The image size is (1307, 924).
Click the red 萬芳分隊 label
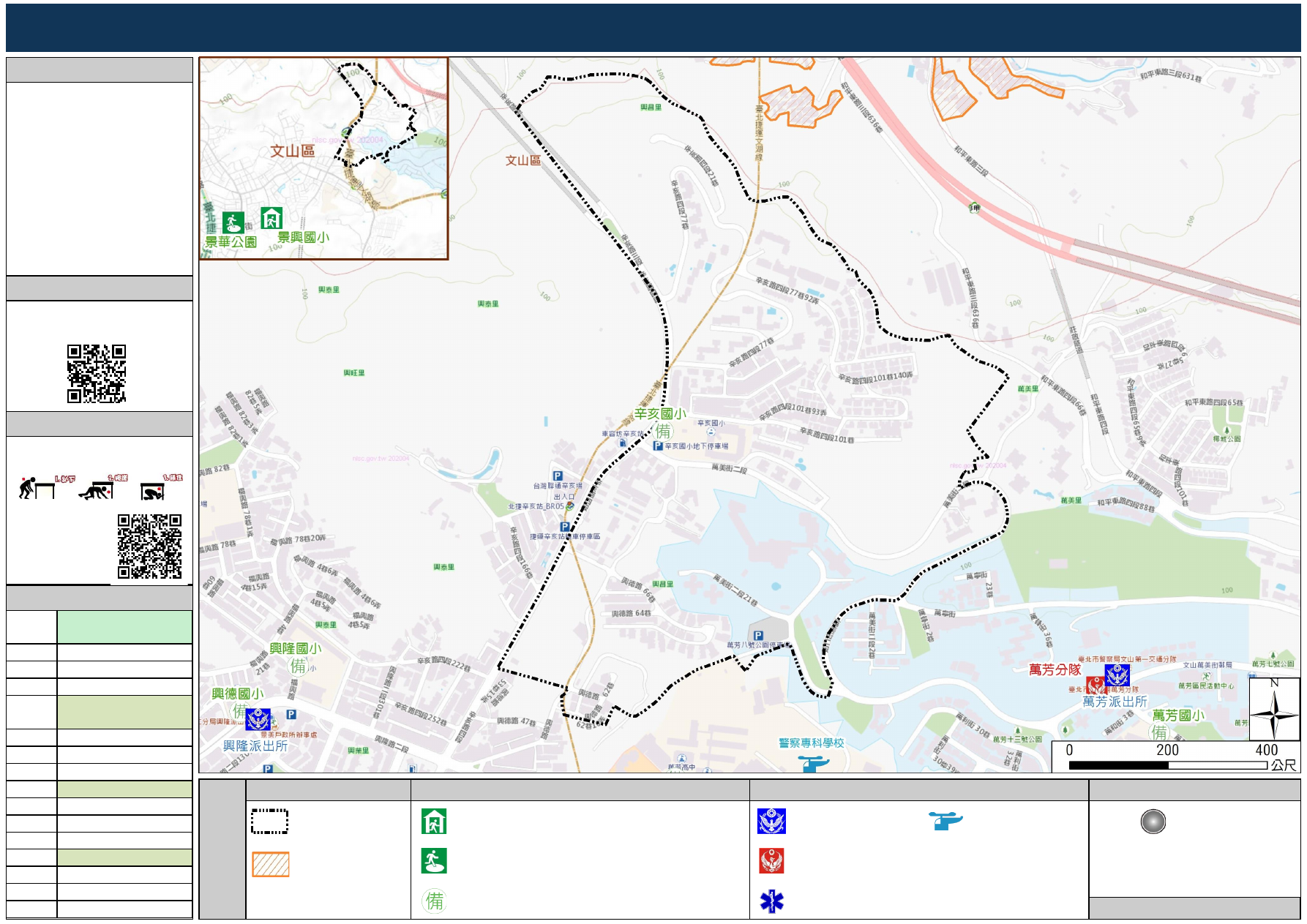tap(1055, 669)
